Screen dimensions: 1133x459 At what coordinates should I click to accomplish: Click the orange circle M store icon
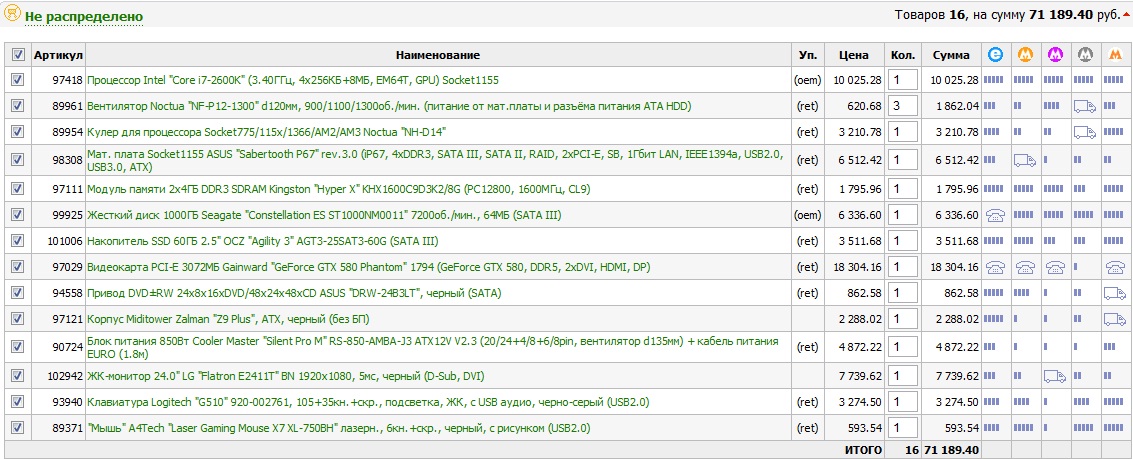[1025, 54]
